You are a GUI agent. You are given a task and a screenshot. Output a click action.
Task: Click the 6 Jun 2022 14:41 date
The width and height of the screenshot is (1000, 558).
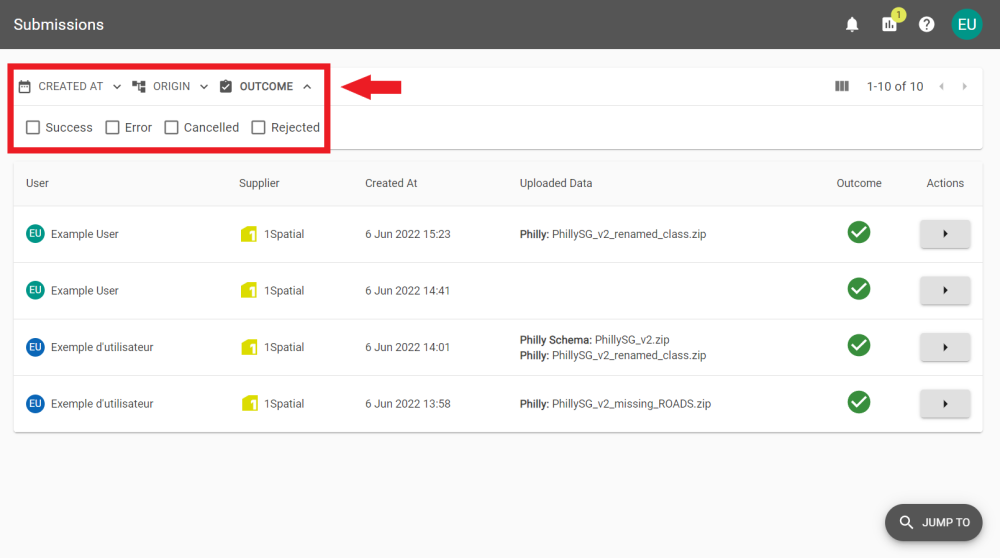click(408, 291)
